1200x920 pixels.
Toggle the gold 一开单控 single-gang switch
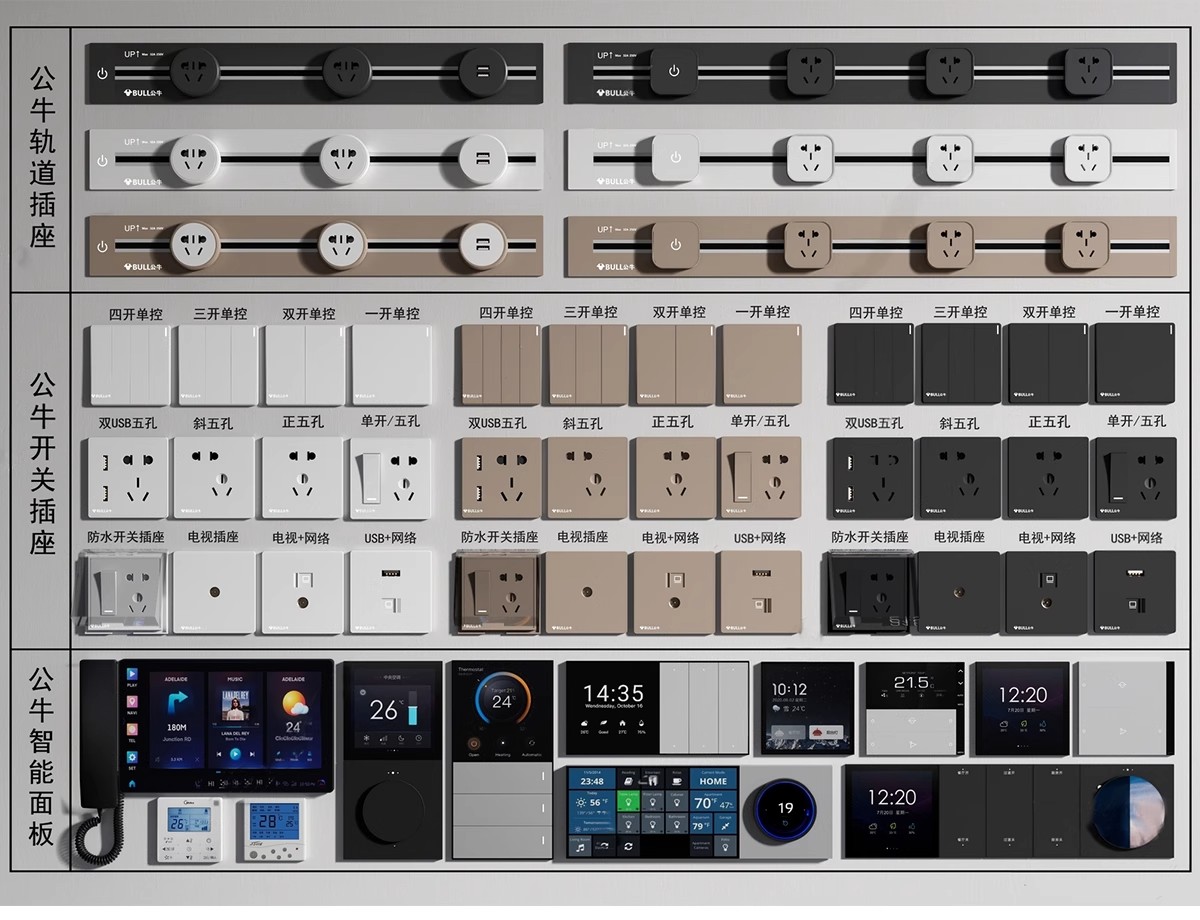click(762, 365)
